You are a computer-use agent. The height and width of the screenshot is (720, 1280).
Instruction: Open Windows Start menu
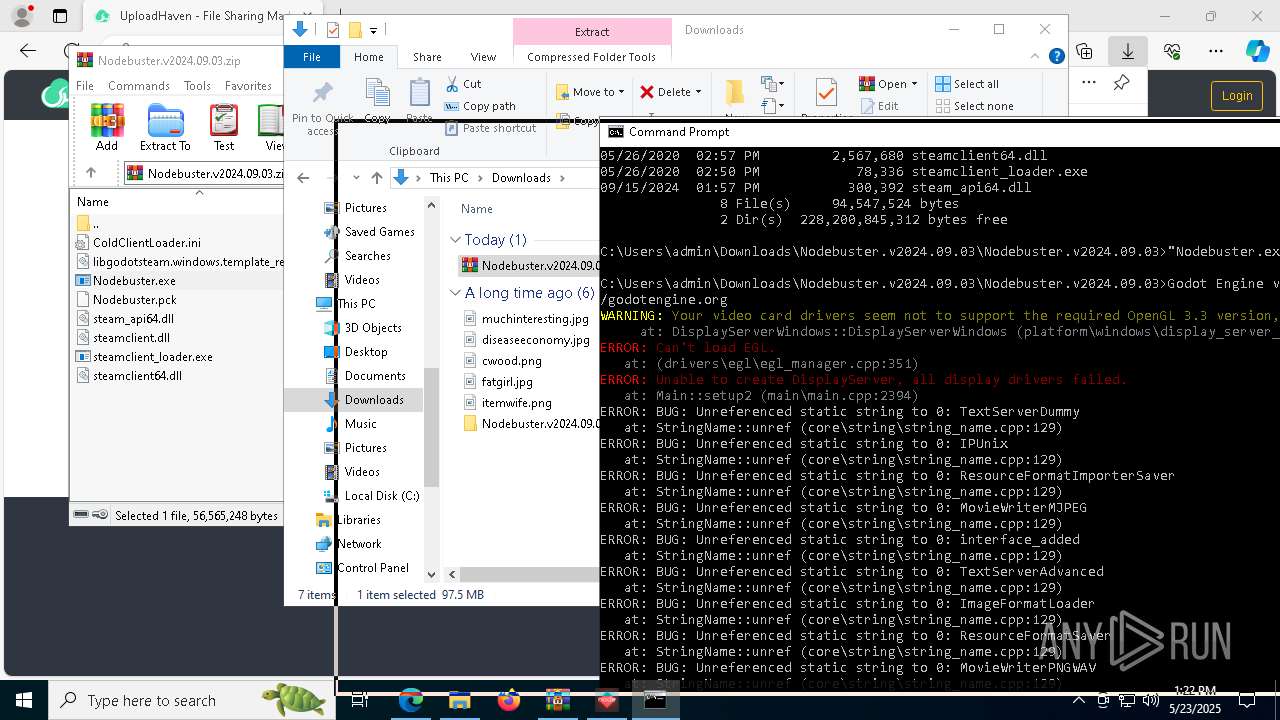coord(23,700)
